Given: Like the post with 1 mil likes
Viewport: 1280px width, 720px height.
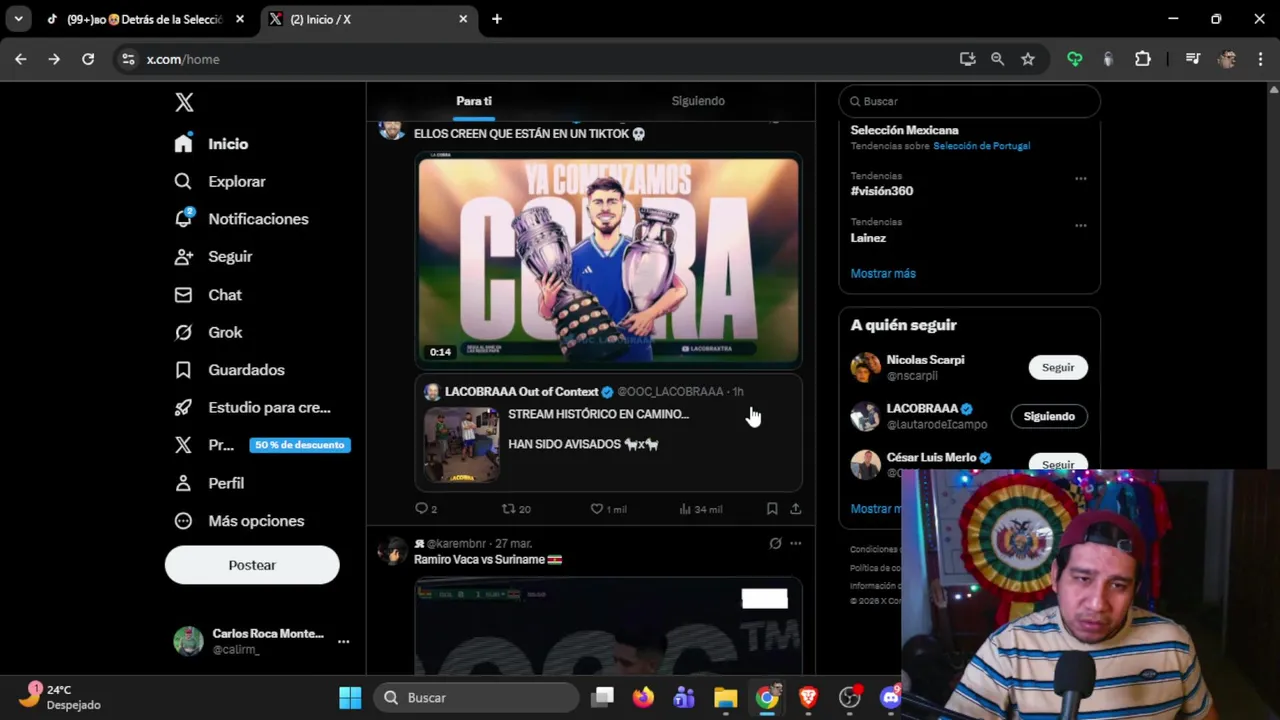Looking at the screenshot, I should pyautogui.click(x=608, y=509).
